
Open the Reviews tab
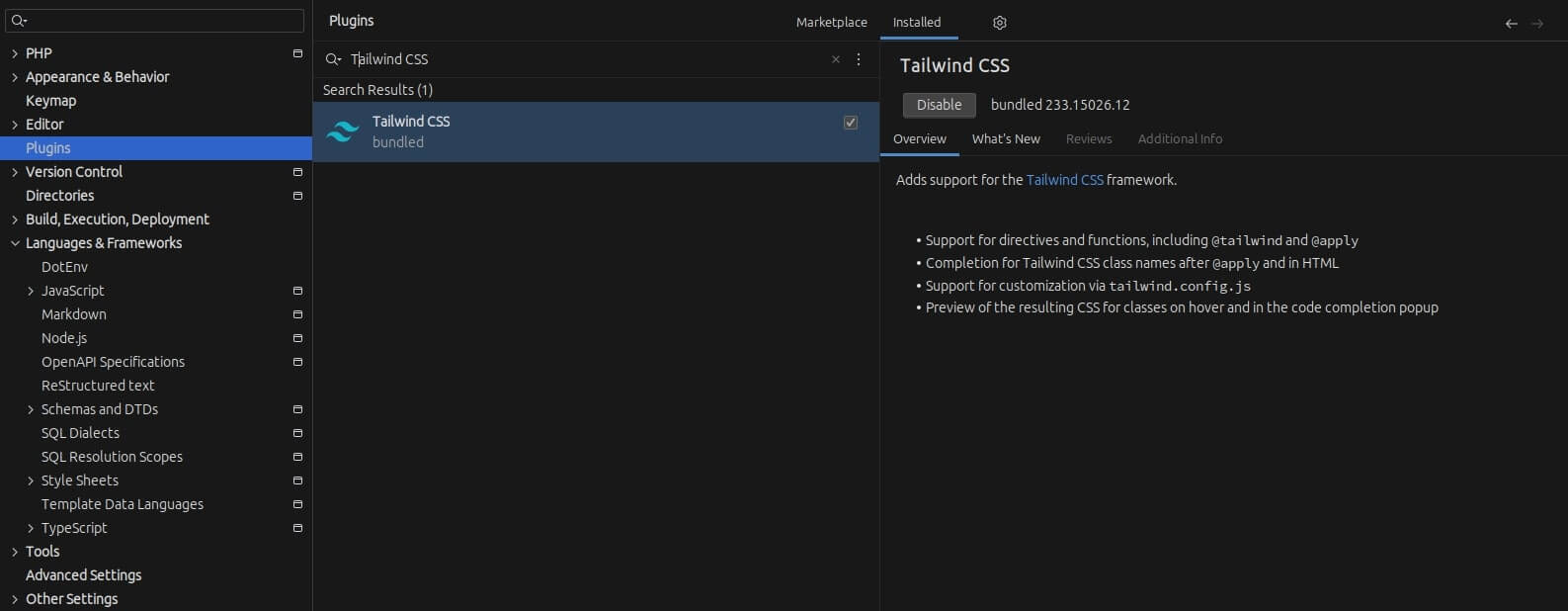(x=1089, y=139)
